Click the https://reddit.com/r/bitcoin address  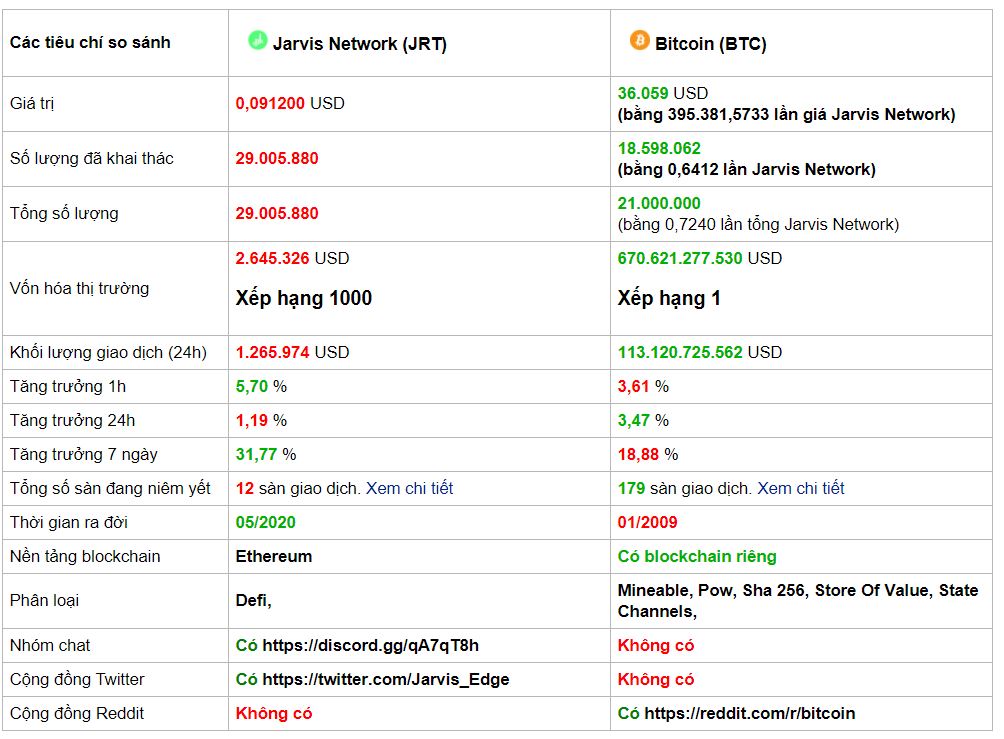coord(750,713)
